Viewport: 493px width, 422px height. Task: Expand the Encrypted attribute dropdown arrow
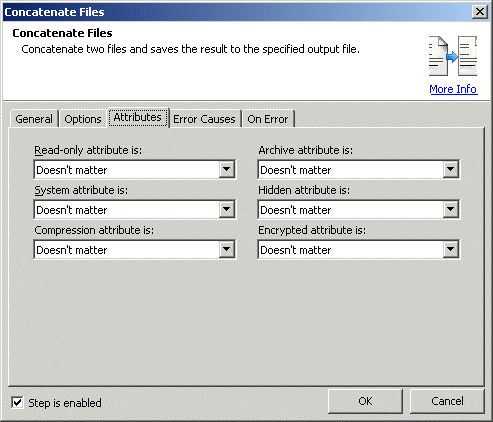[450, 249]
